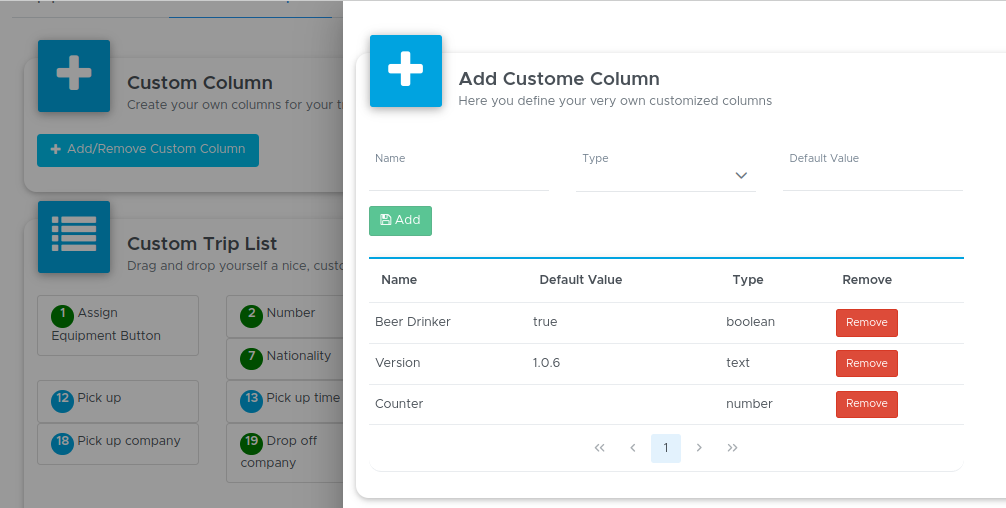Select the Nationality trip list item
The height and width of the screenshot is (508, 1006).
[285, 359]
